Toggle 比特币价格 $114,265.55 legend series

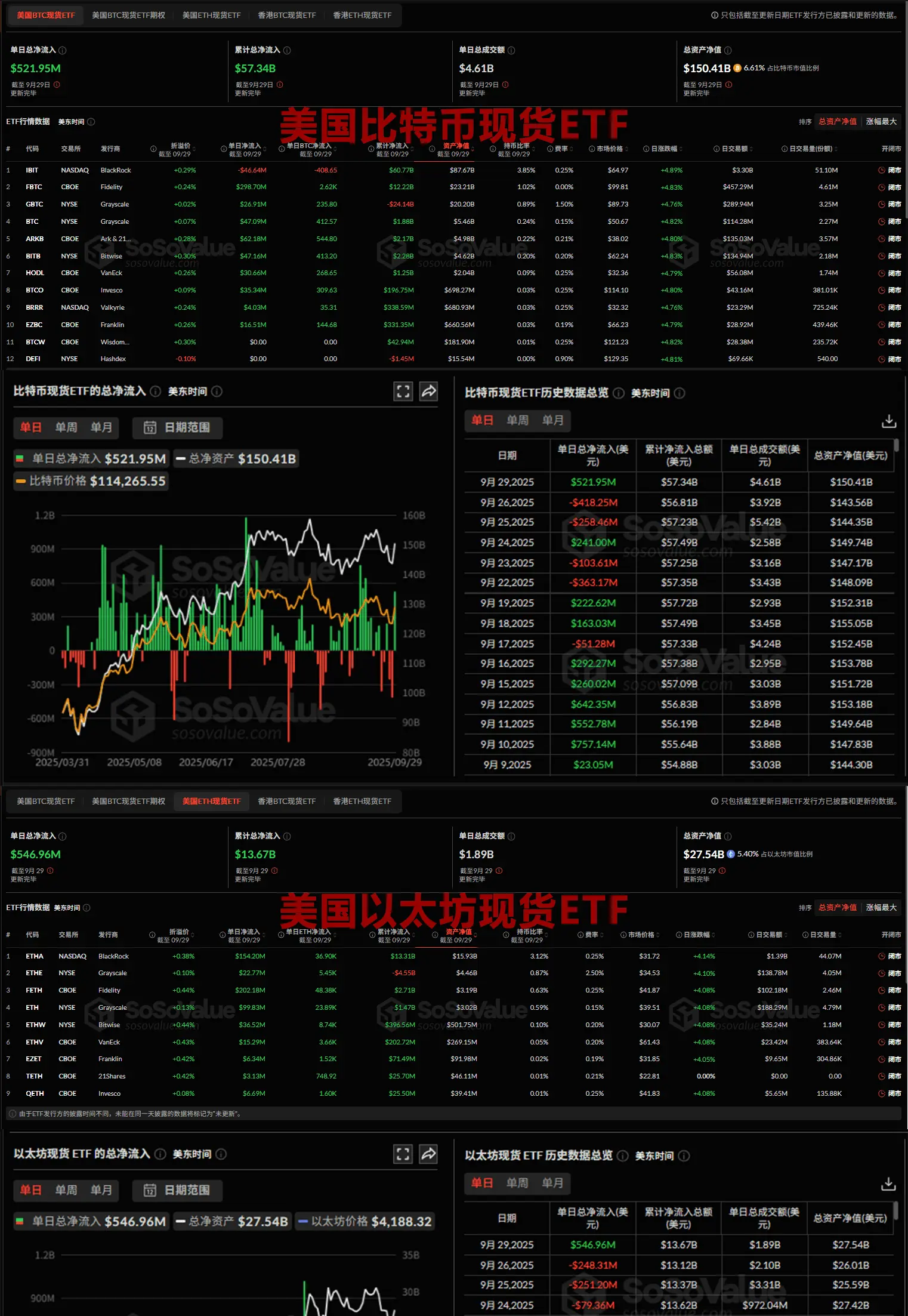click(91, 481)
